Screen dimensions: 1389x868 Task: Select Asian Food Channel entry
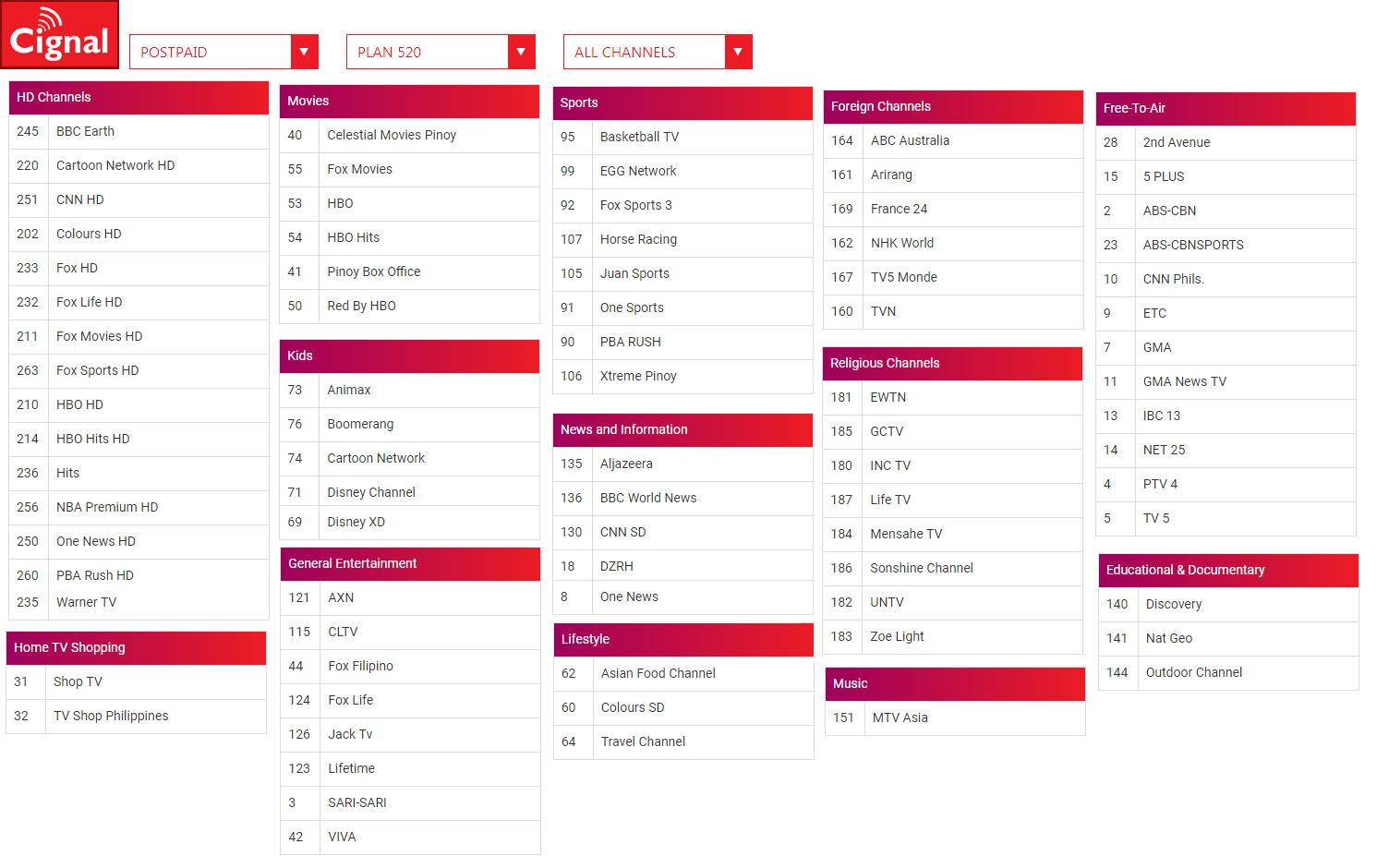(683, 673)
